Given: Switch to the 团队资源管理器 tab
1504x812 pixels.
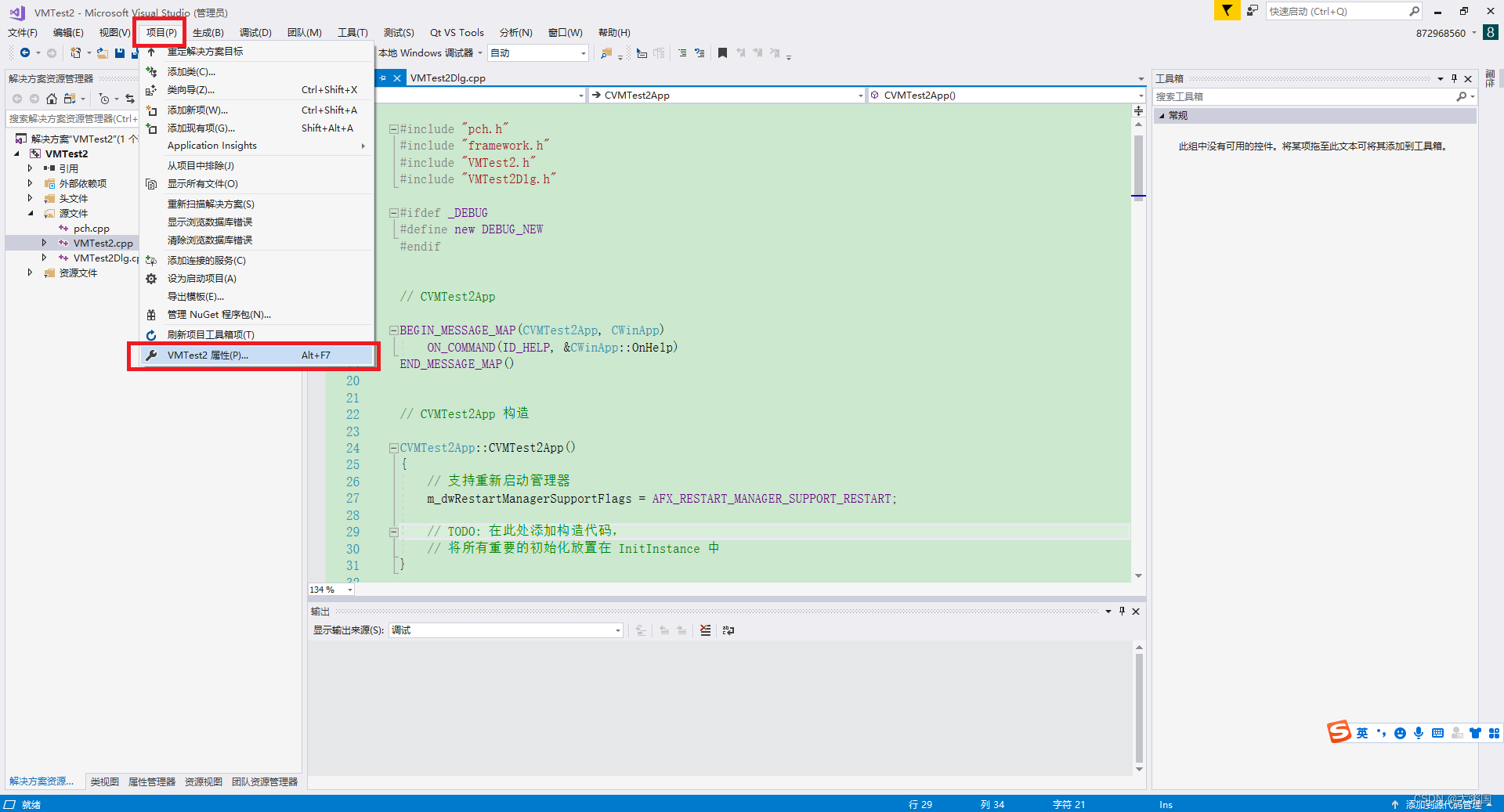Looking at the screenshot, I should (265, 781).
